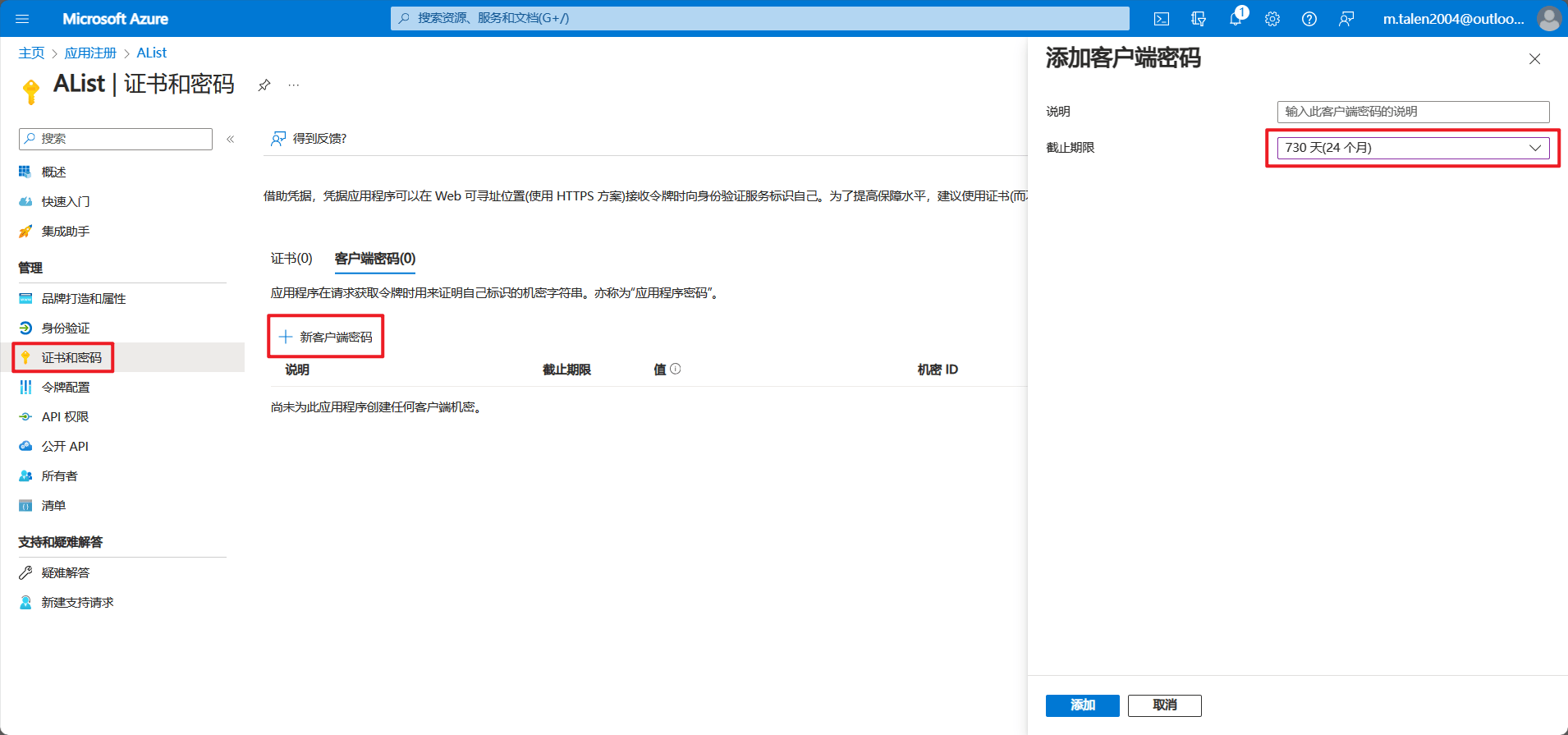Open the help question mark icon

[1309, 19]
